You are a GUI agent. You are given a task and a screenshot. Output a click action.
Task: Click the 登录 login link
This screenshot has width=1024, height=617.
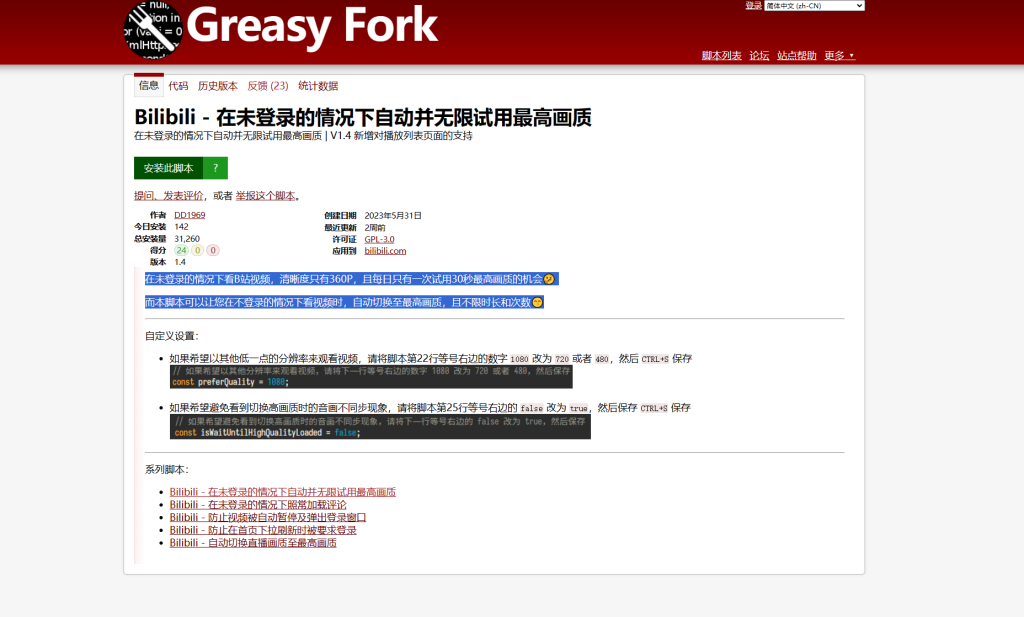(x=753, y=6)
